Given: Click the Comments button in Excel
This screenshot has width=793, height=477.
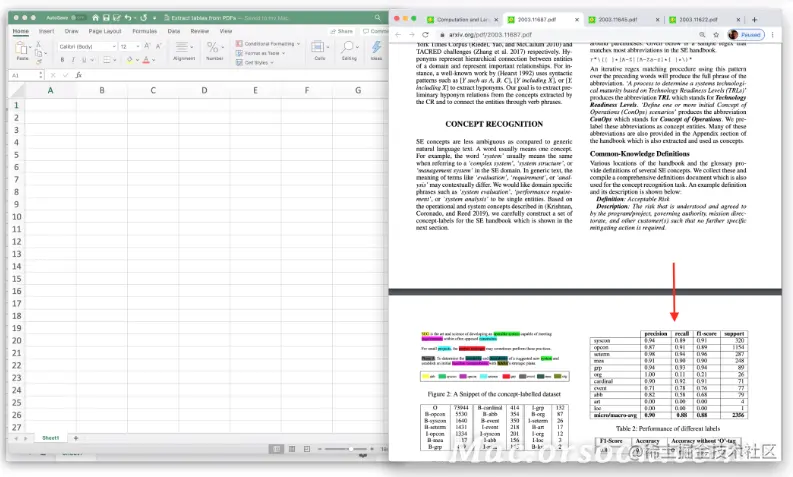Looking at the screenshot, I should tap(375, 31).
